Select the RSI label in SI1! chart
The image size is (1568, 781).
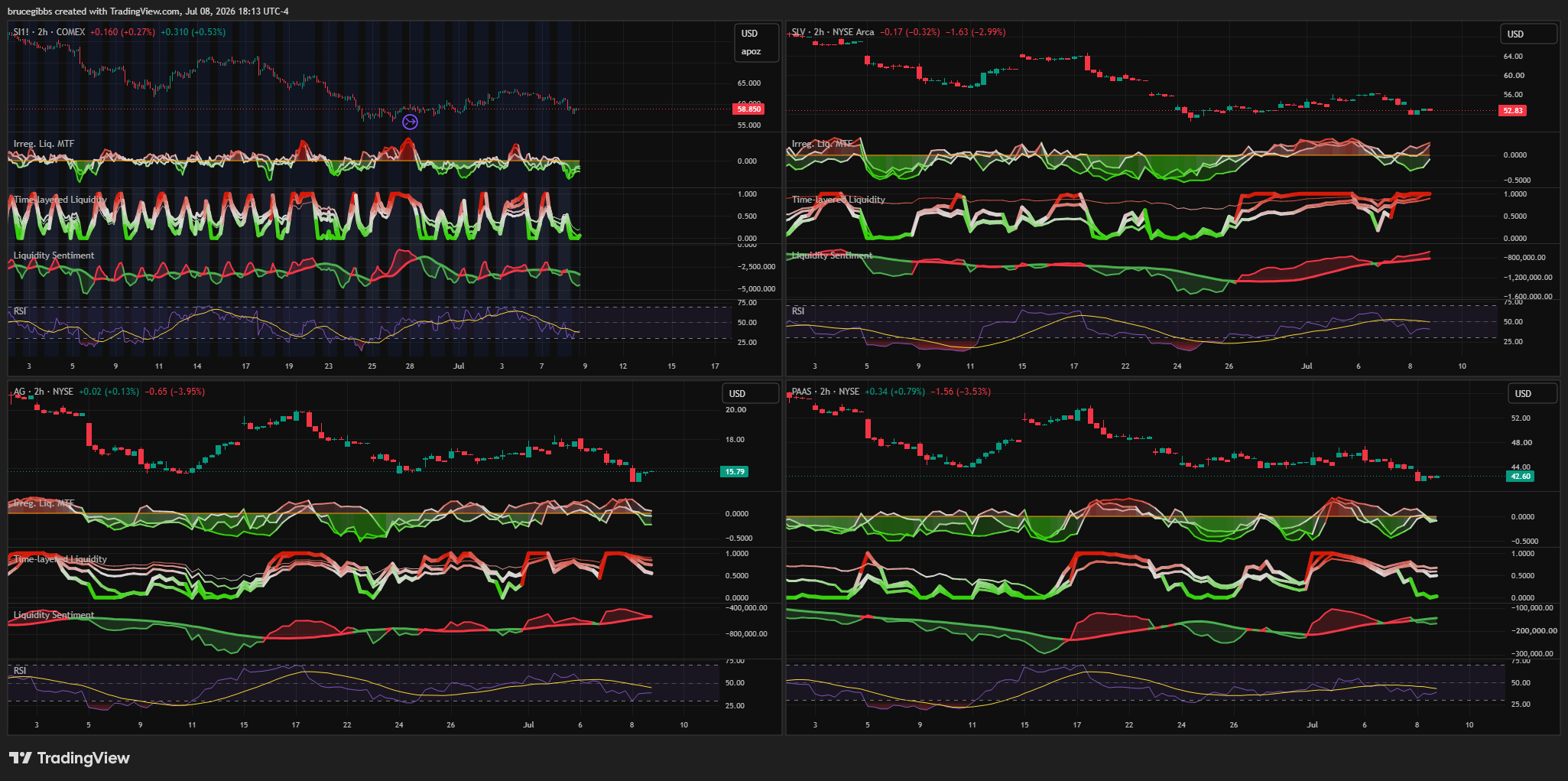click(x=20, y=311)
